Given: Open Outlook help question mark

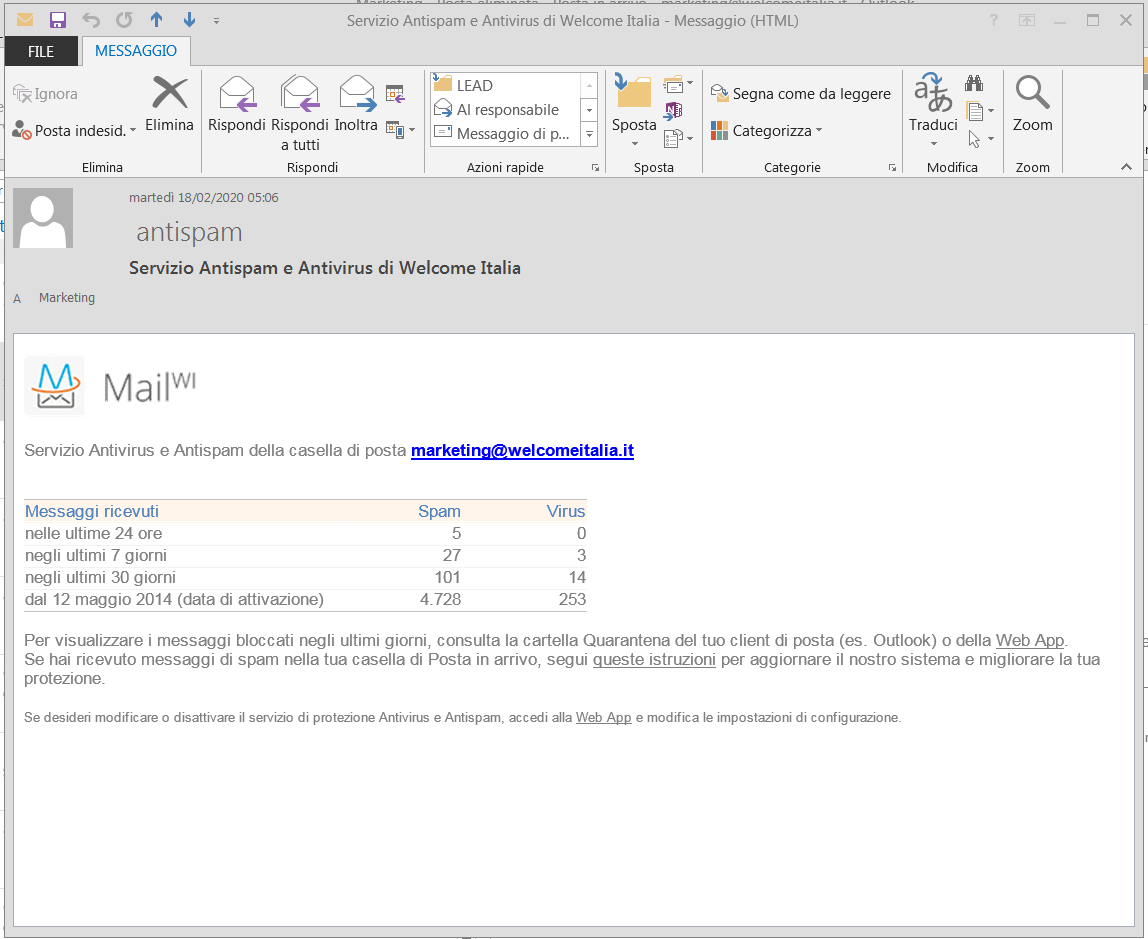Looking at the screenshot, I should click(x=994, y=20).
